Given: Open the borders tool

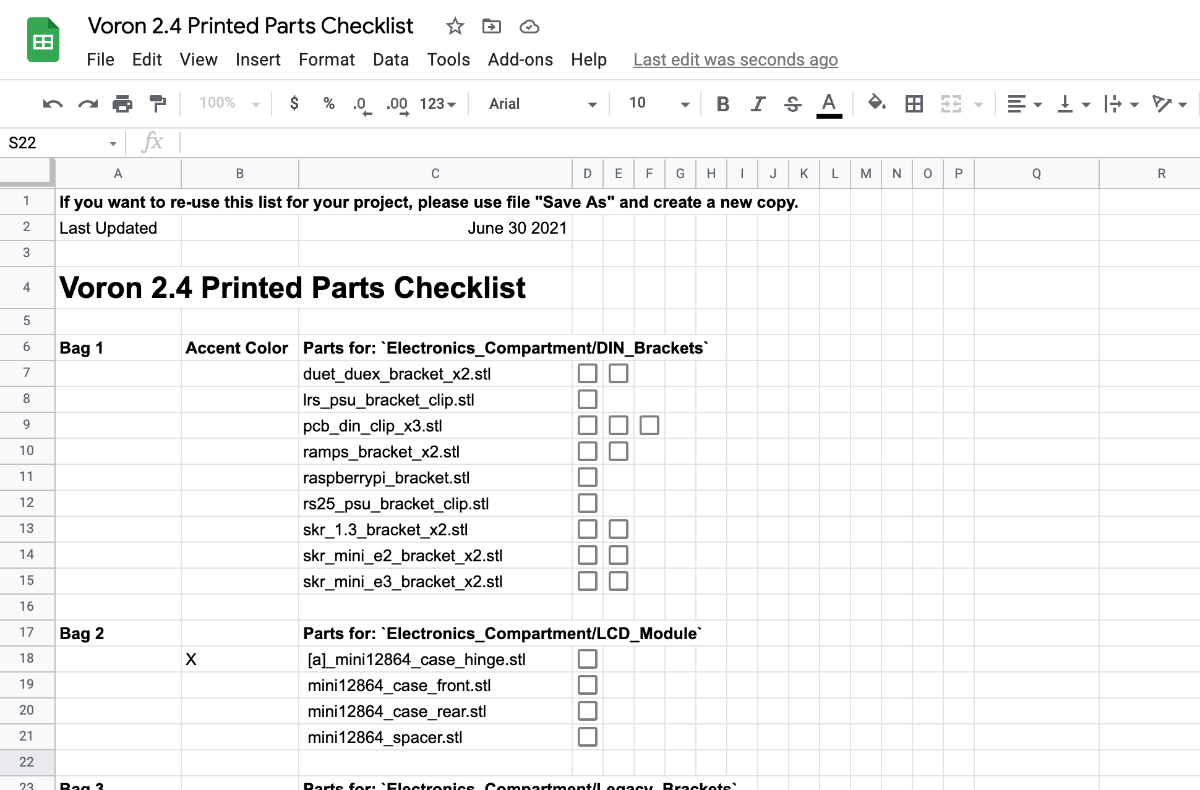Looking at the screenshot, I should 913,104.
